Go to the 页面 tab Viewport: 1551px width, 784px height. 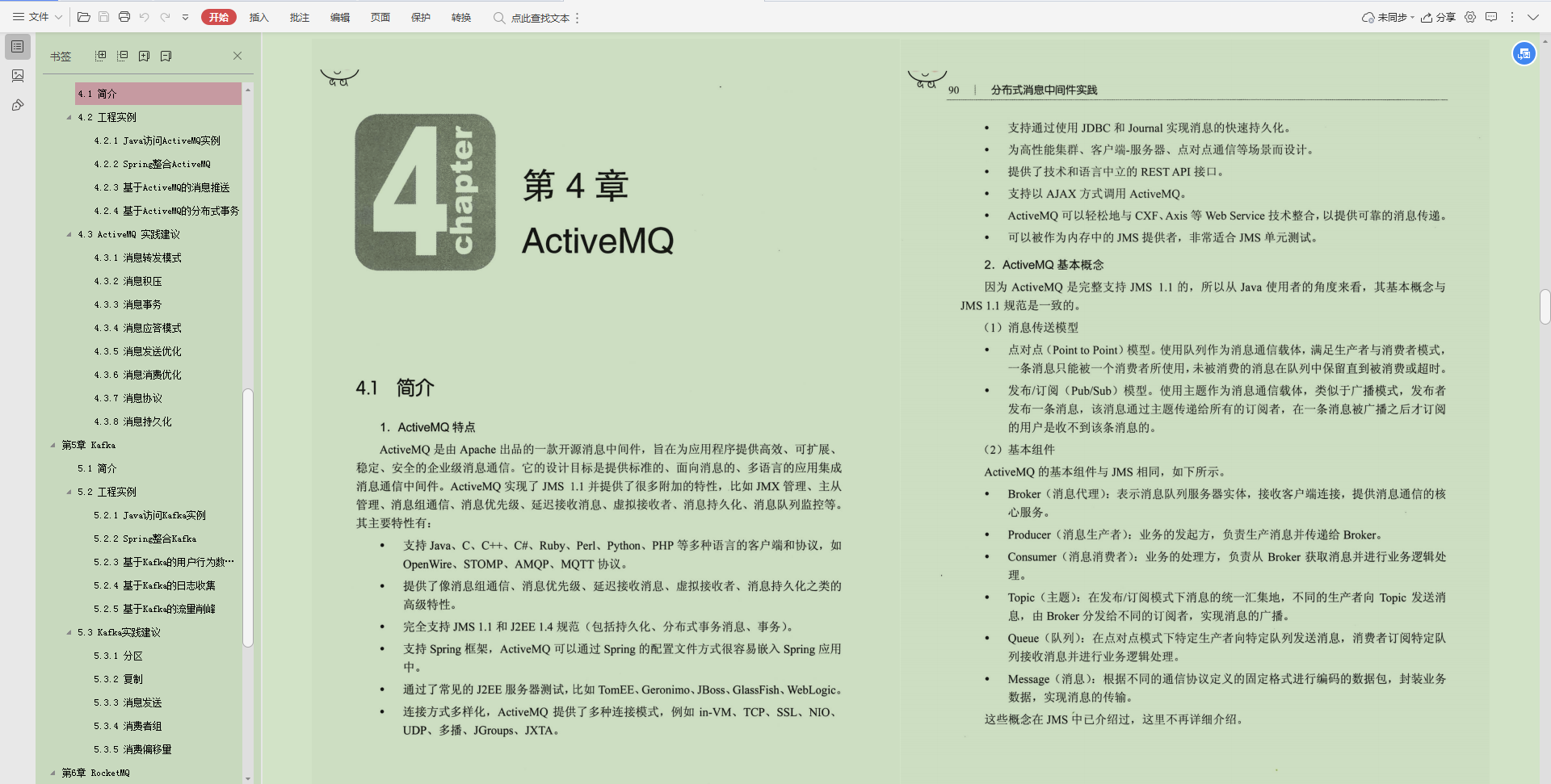tap(380, 18)
